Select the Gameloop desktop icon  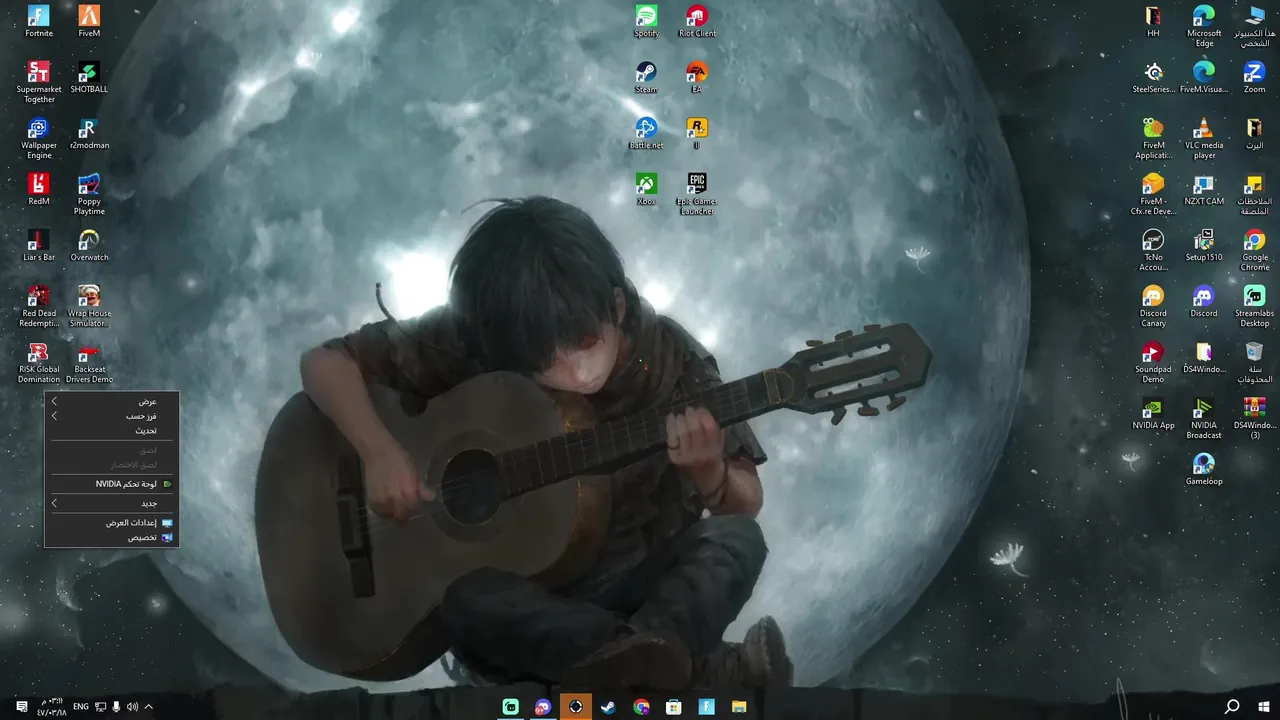tap(1204, 469)
